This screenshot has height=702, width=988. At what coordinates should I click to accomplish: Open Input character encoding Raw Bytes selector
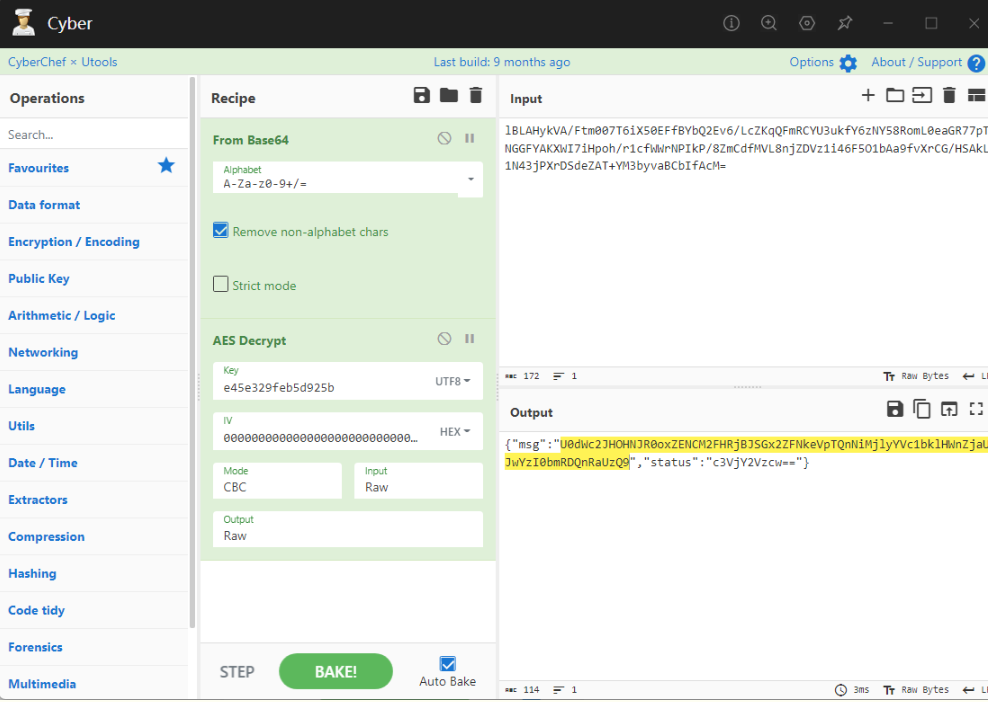coord(916,376)
